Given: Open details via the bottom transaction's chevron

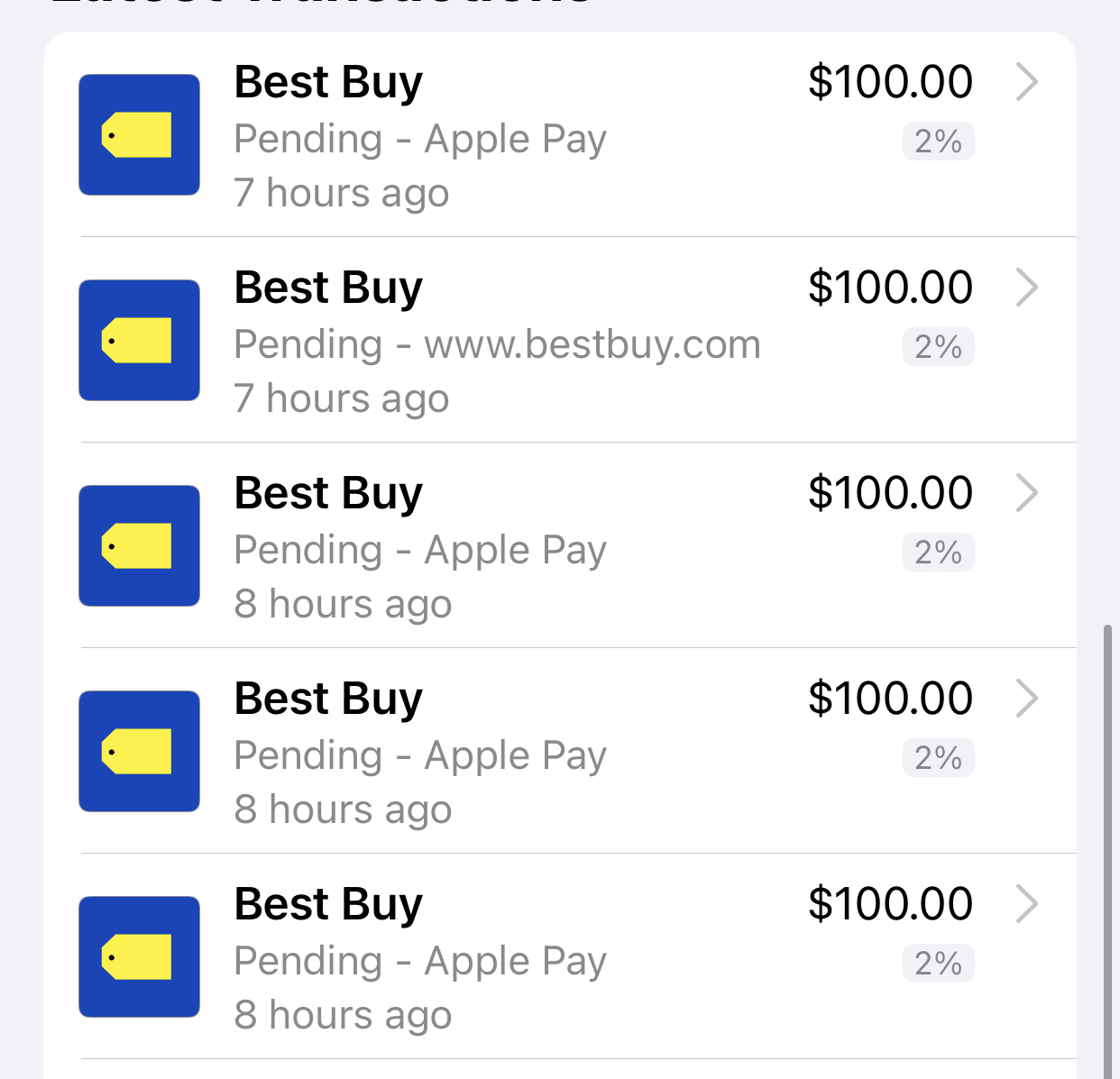Looking at the screenshot, I should coord(1027,904).
